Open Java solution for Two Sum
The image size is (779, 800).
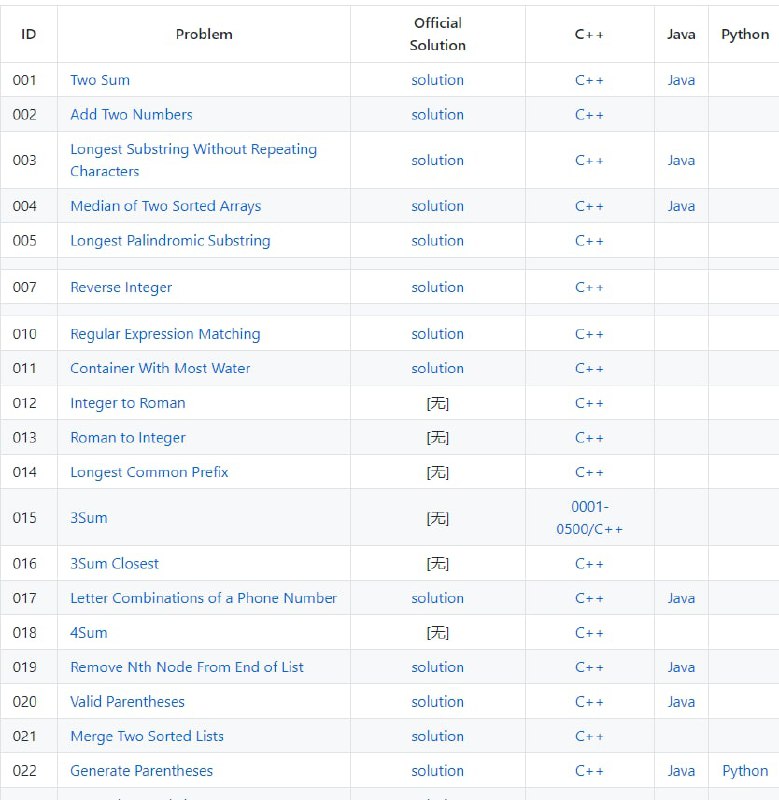(x=681, y=80)
